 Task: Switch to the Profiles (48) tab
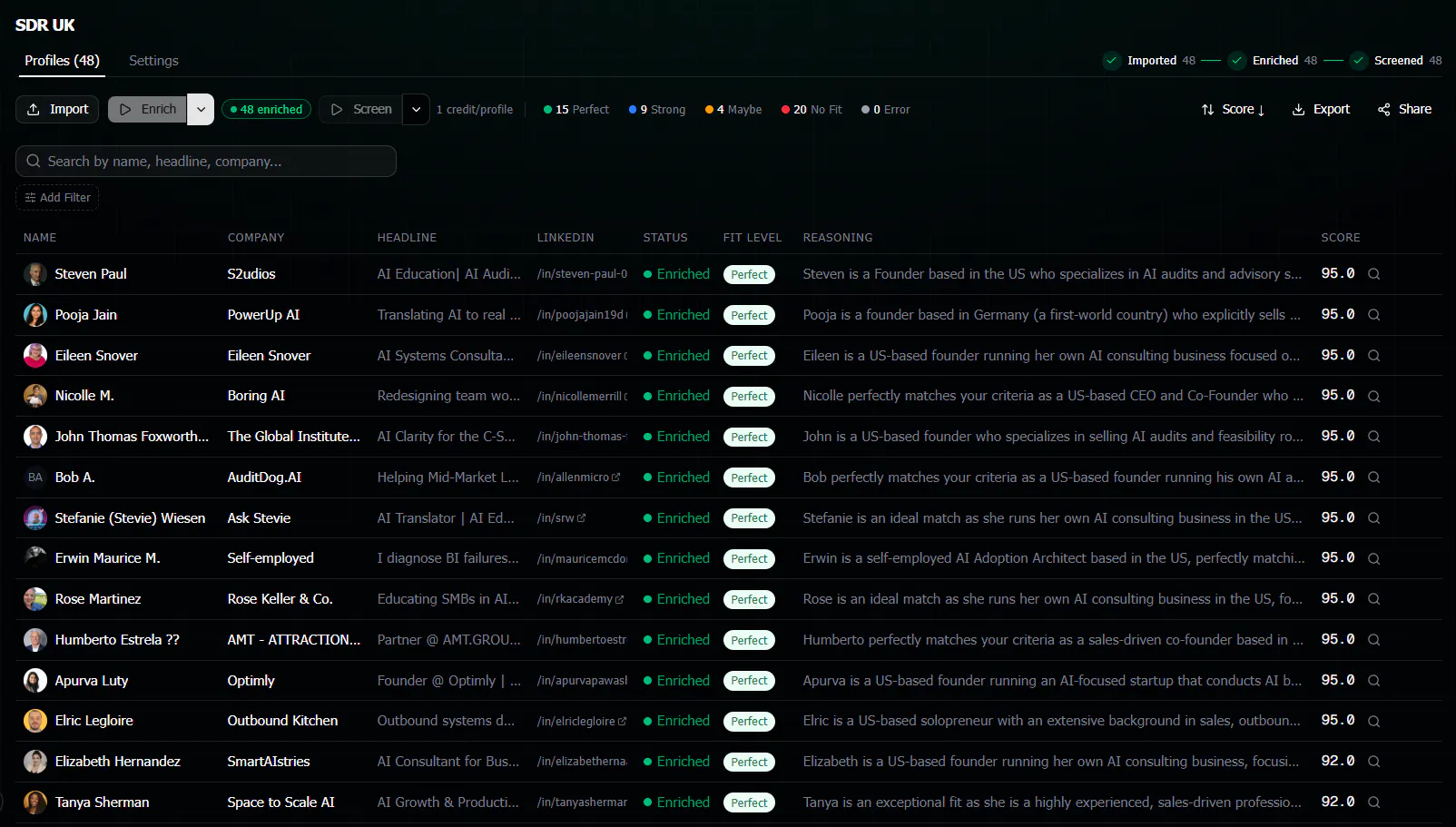pos(62,61)
